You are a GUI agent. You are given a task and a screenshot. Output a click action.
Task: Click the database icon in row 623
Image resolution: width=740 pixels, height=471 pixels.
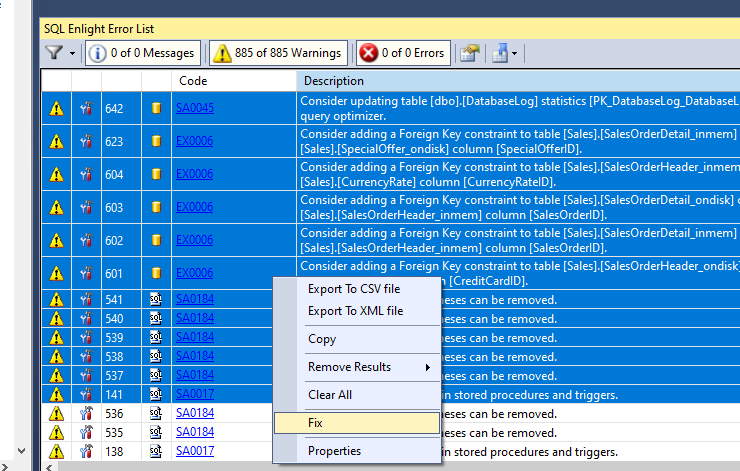[x=156, y=141]
